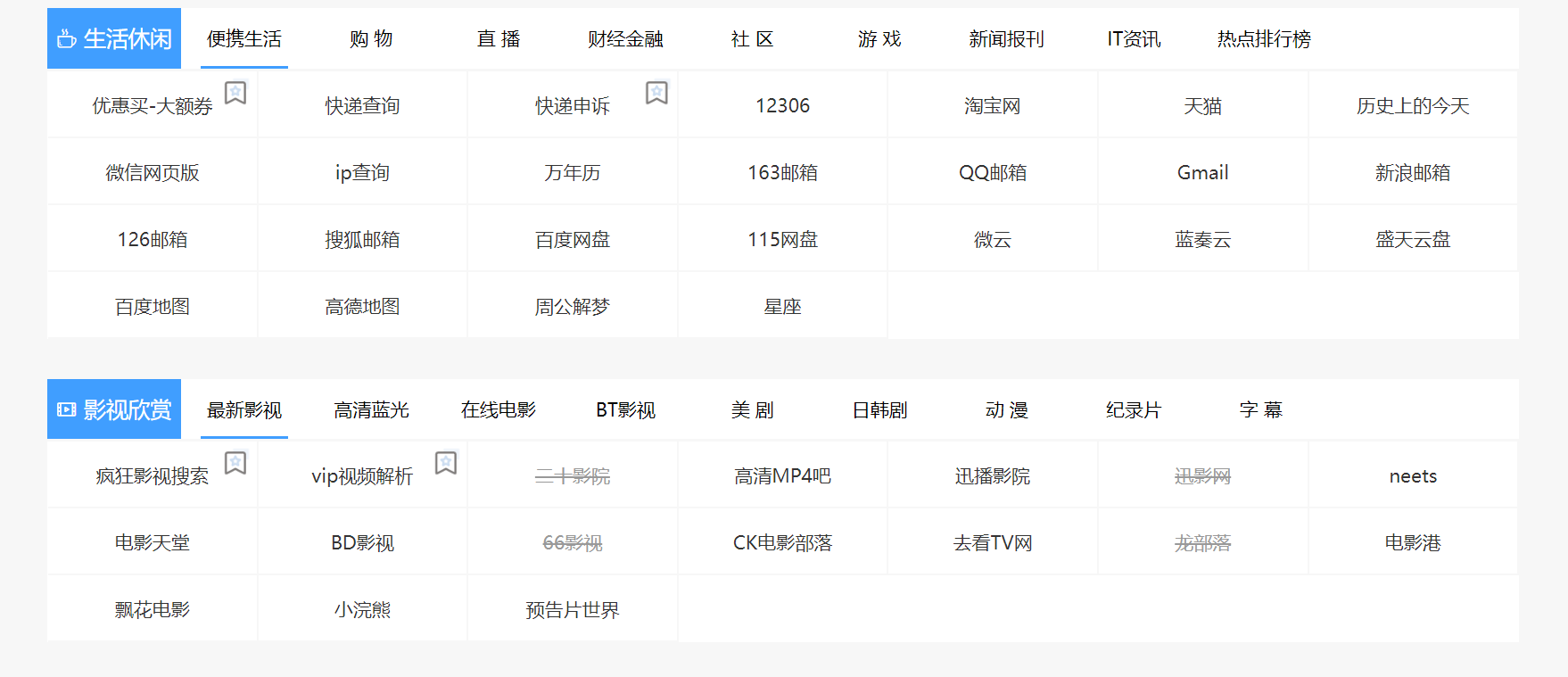This screenshot has height=677, width=1568.
Task: Go to 快递查询
Action: (x=362, y=106)
